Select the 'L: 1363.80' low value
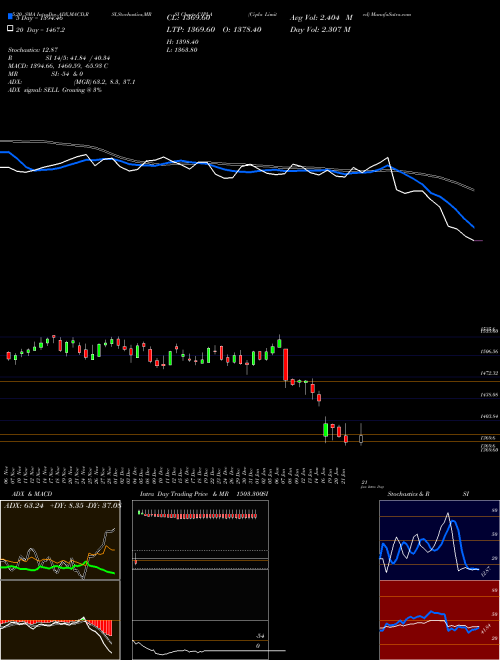500x660 pixels. [x=182, y=50]
